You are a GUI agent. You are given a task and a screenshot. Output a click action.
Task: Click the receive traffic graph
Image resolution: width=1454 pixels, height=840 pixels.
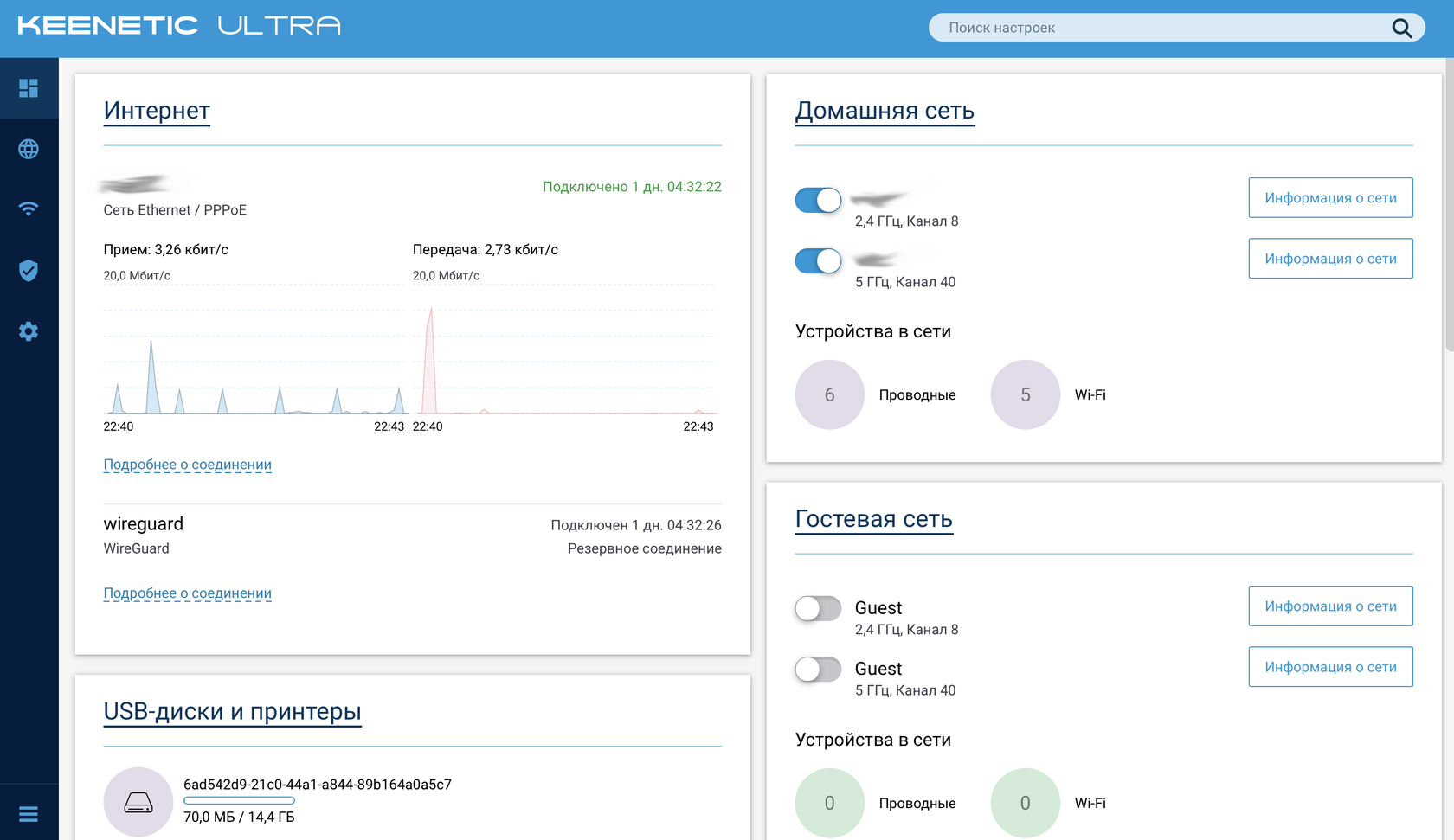coord(254,349)
